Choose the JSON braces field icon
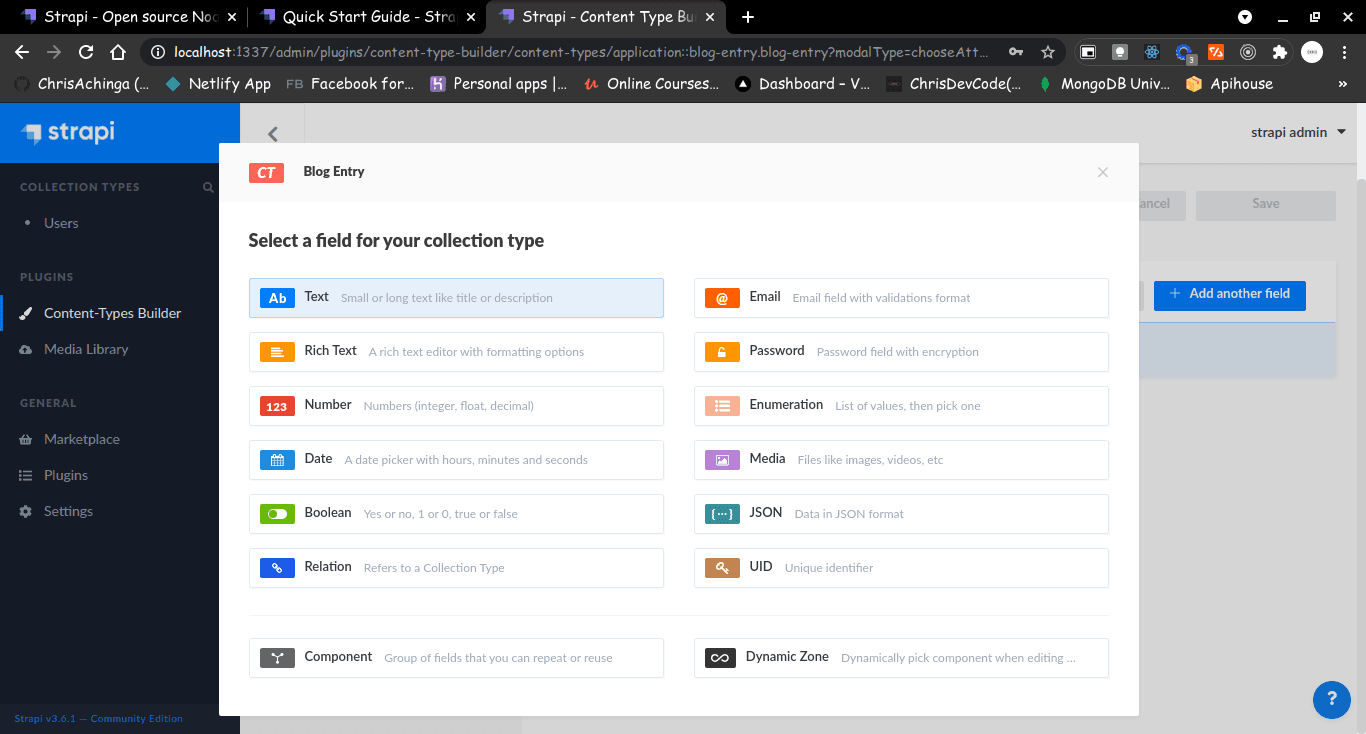Screen dimensions: 1366x734 click(x=722, y=514)
